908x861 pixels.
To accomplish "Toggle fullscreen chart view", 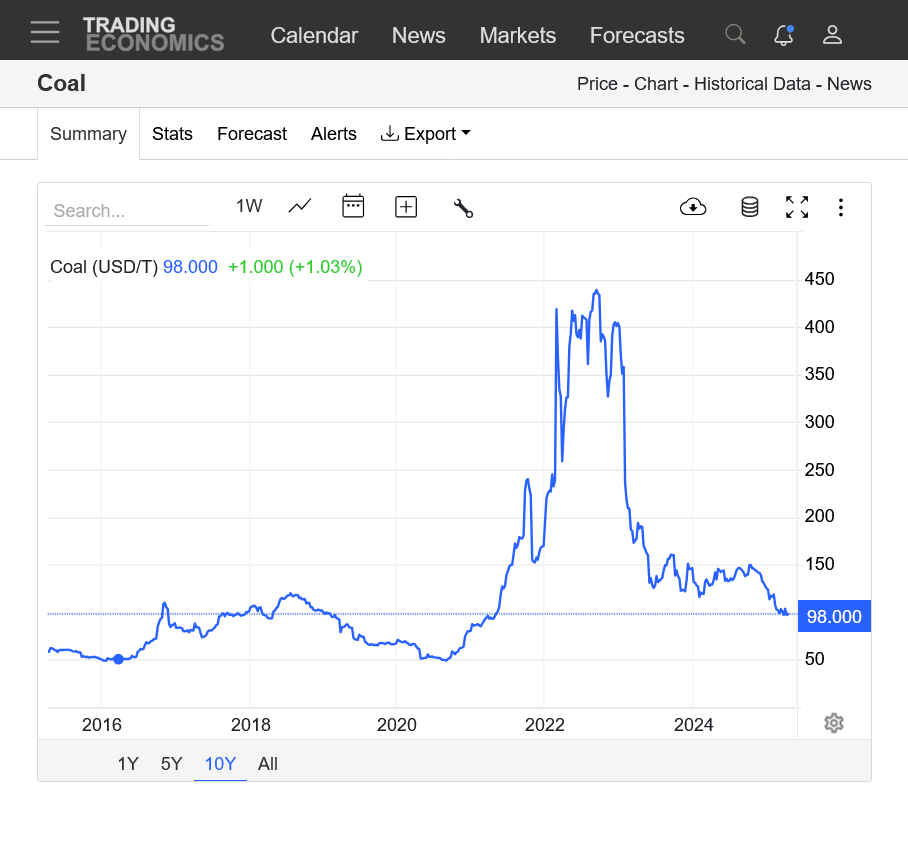I will click(797, 207).
